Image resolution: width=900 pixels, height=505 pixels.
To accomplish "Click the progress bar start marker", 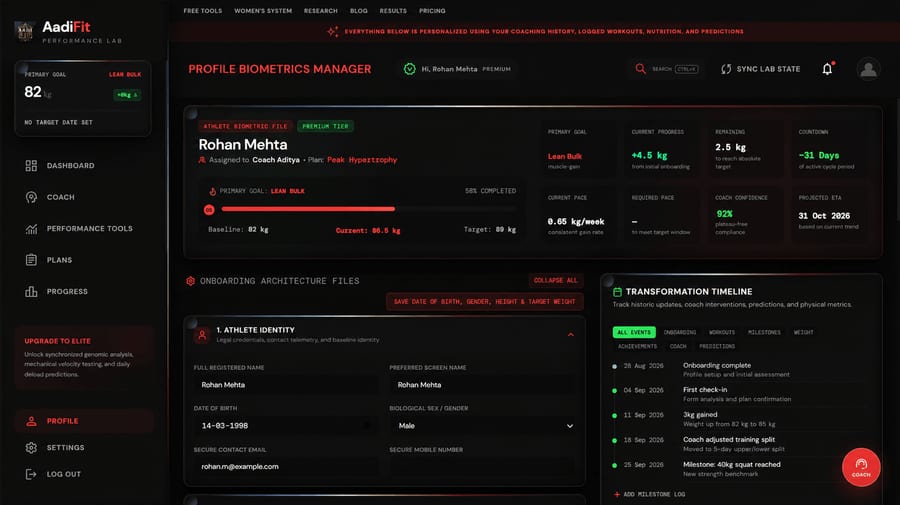I will (209, 210).
